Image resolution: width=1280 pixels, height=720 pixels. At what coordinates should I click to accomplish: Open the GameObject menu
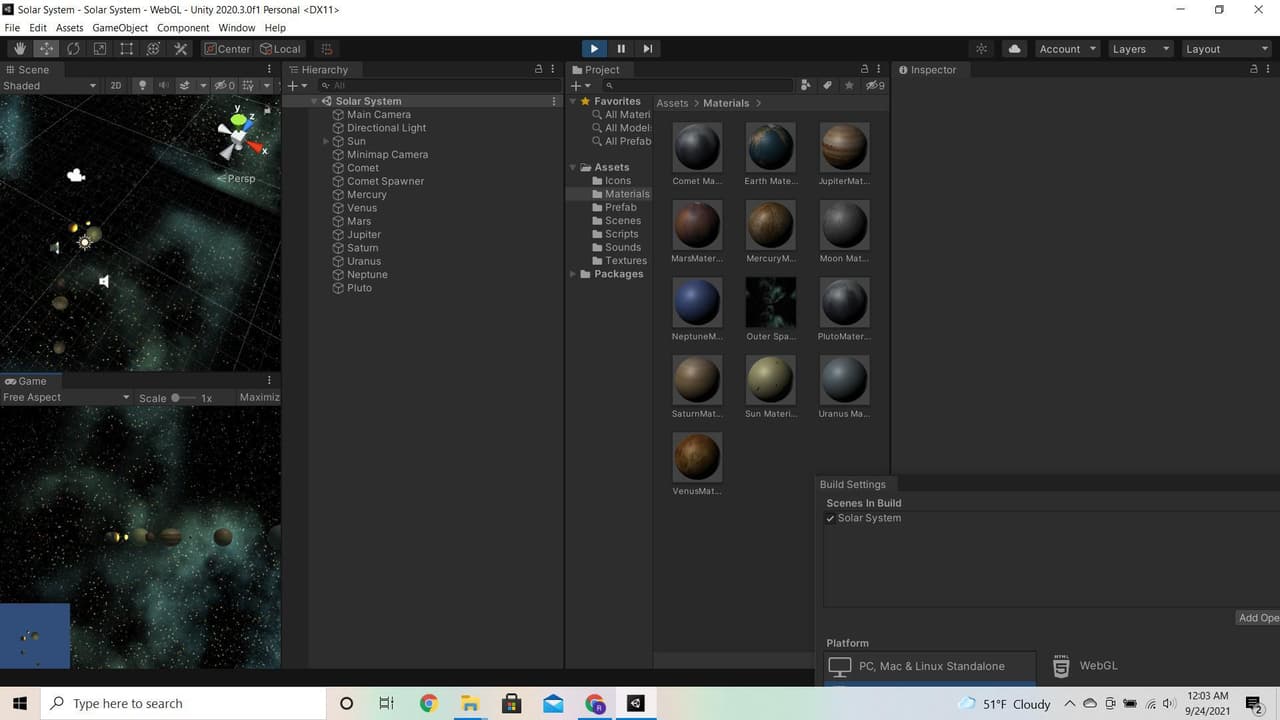click(120, 28)
